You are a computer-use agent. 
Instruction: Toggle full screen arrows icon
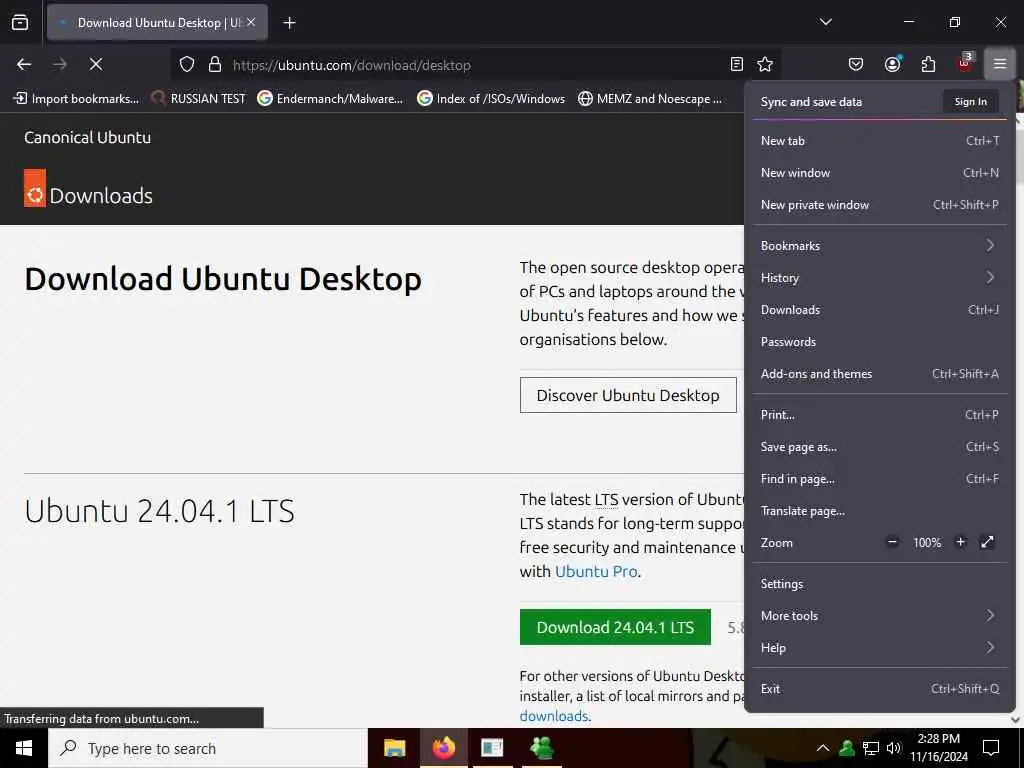click(x=987, y=542)
